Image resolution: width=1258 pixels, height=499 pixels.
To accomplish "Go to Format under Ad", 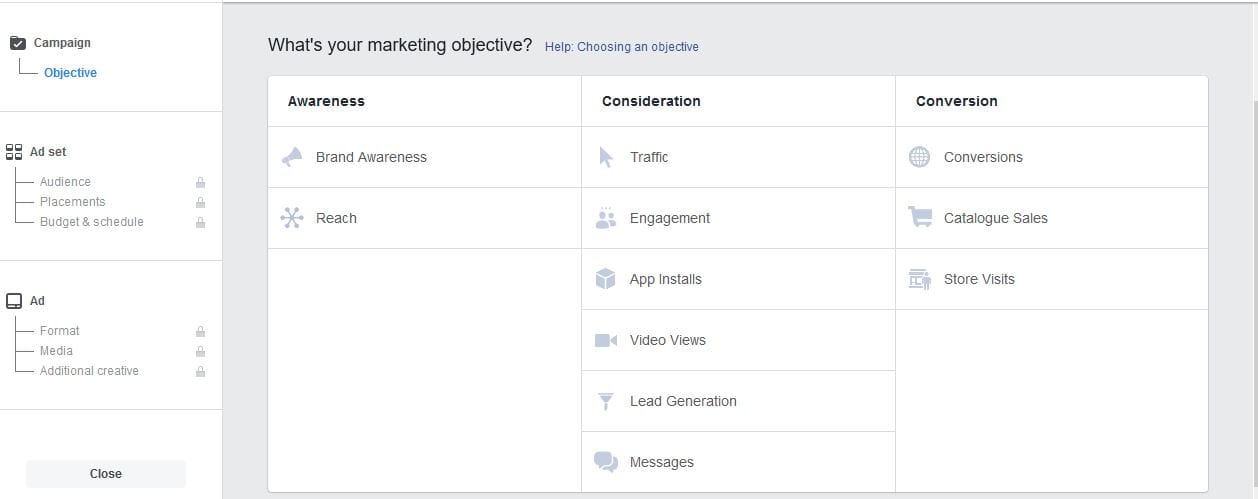I will coord(60,331).
